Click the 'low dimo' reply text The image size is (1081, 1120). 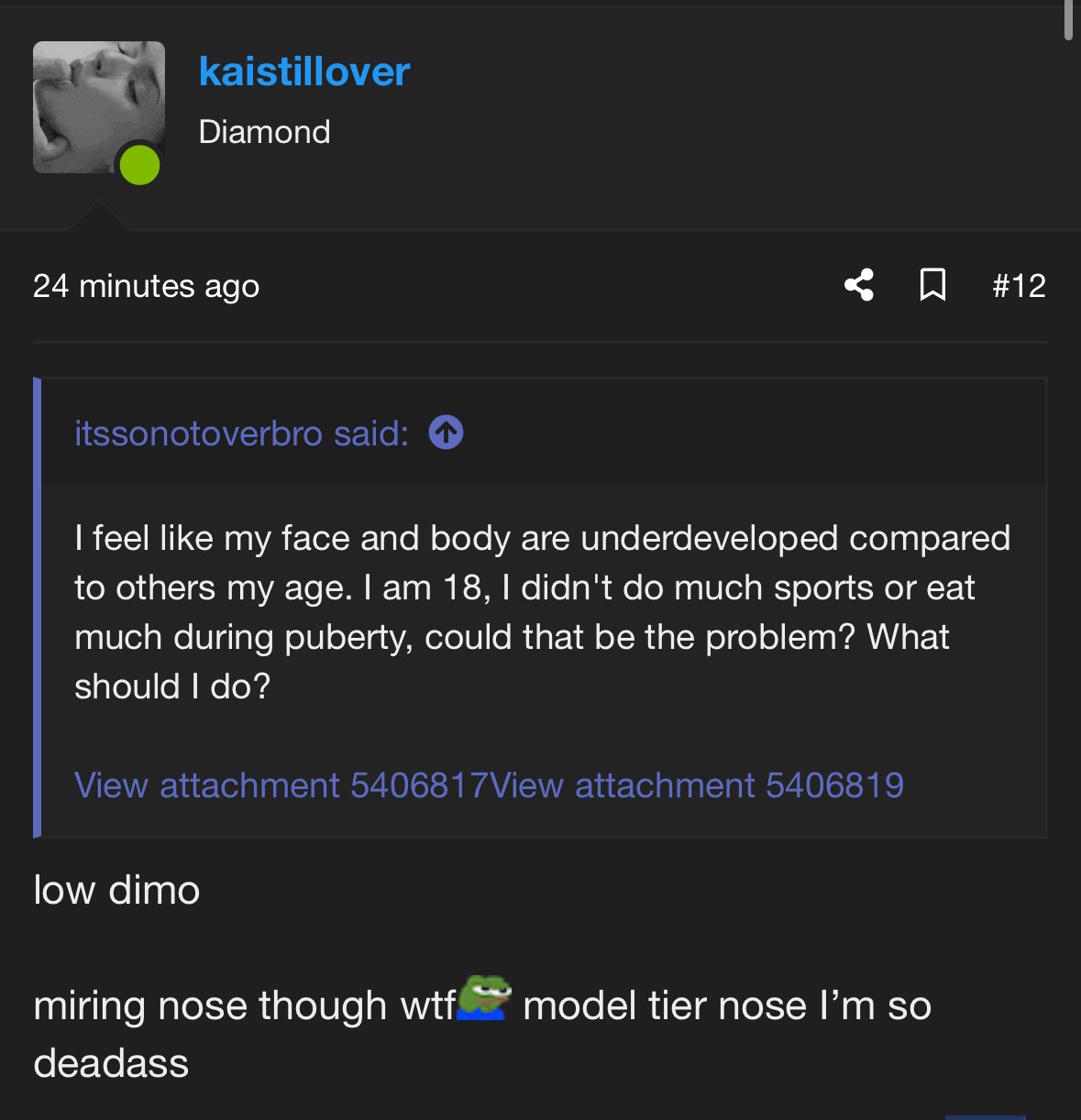tap(116, 890)
